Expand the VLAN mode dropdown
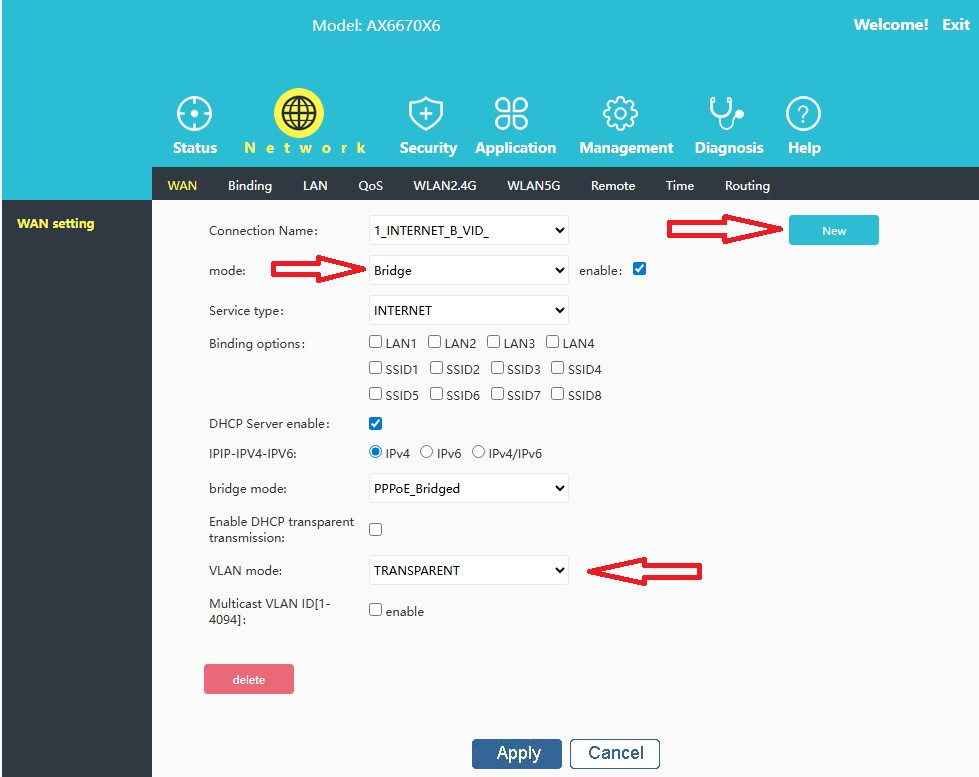Image resolution: width=979 pixels, height=777 pixels. (x=468, y=570)
